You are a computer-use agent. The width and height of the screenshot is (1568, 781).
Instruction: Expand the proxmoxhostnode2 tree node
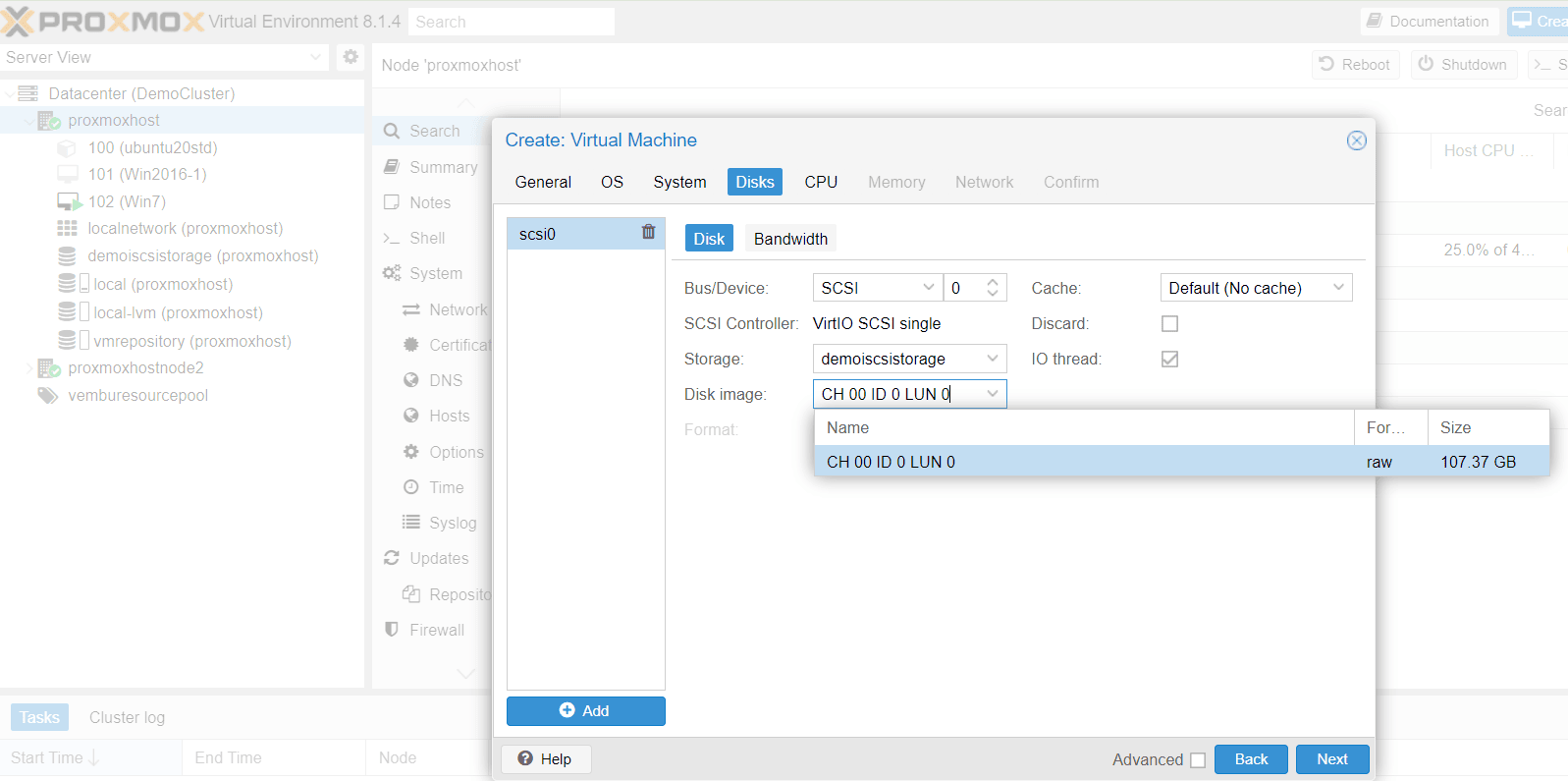[x=29, y=368]
